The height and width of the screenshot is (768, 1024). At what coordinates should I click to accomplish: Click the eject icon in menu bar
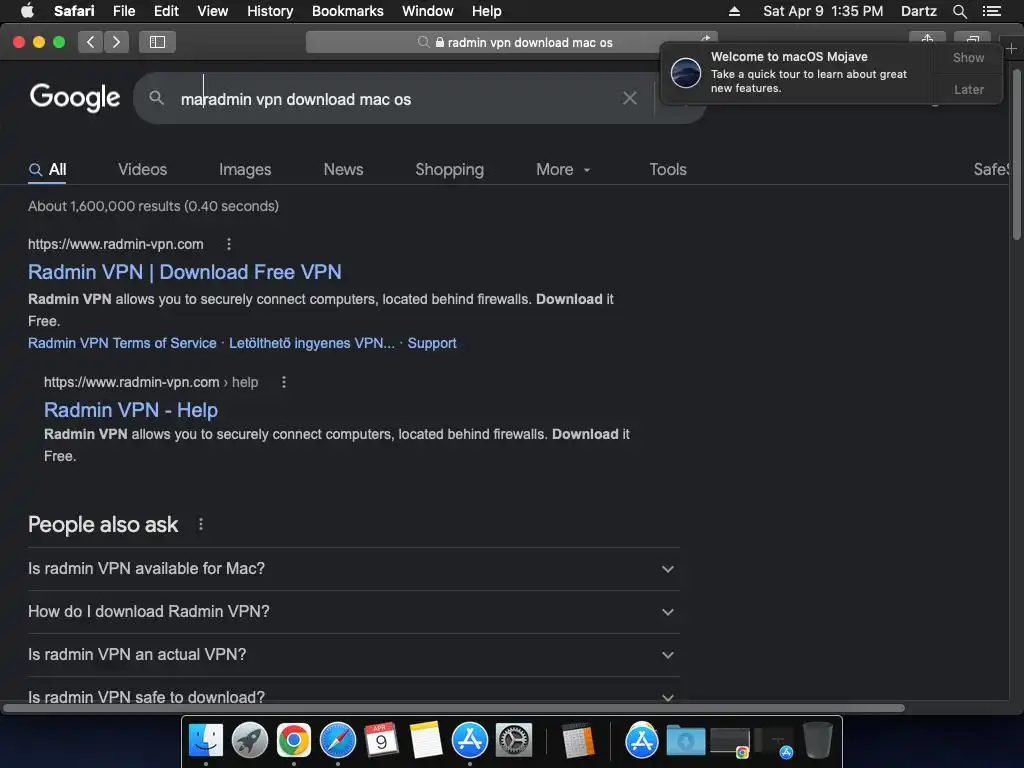734,11
